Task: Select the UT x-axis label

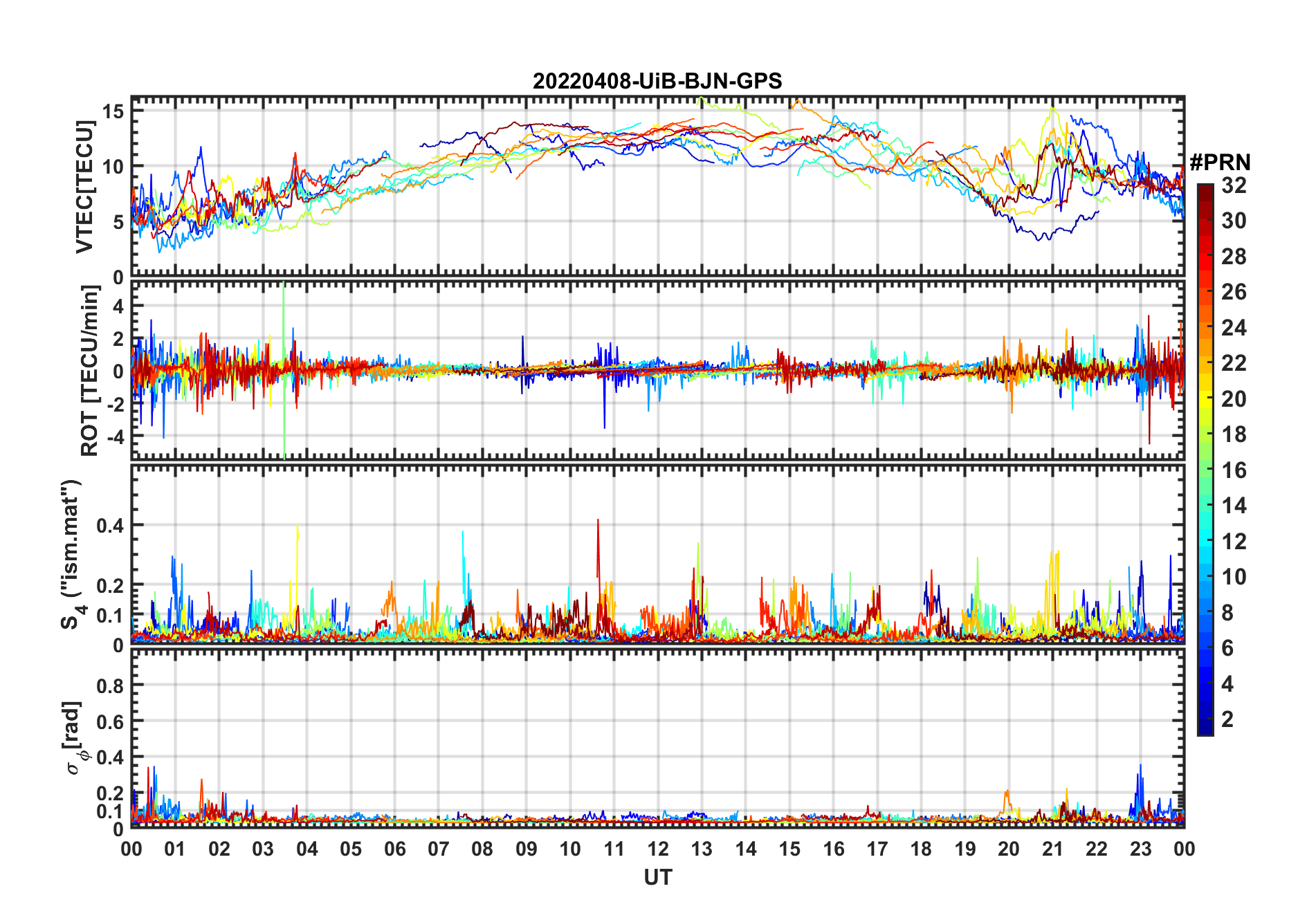Action: (658, 878)
